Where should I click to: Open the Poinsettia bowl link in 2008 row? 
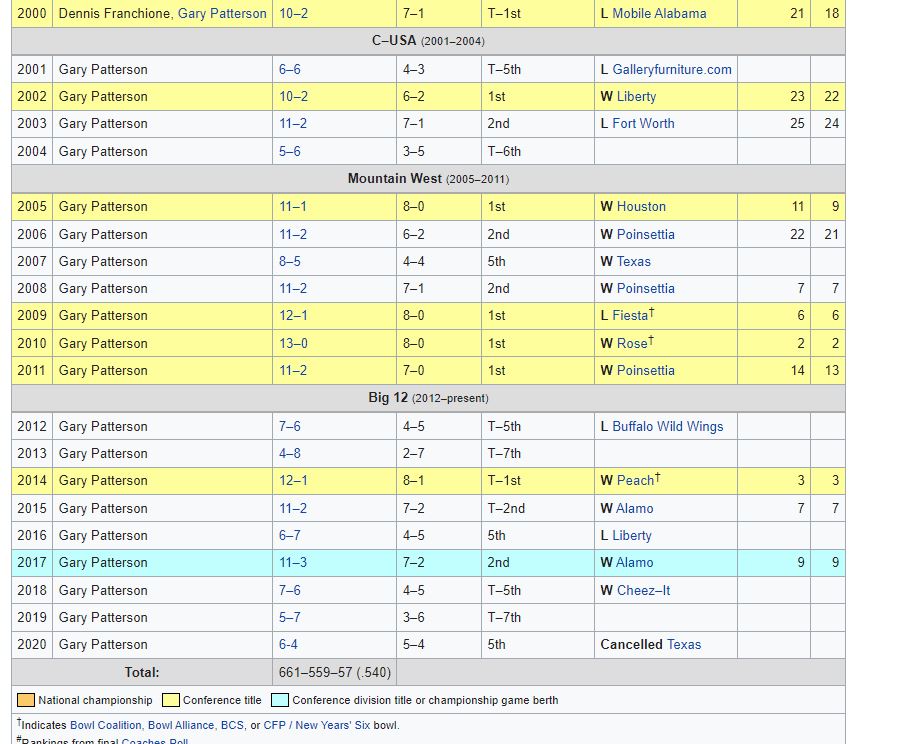[646, 288]
